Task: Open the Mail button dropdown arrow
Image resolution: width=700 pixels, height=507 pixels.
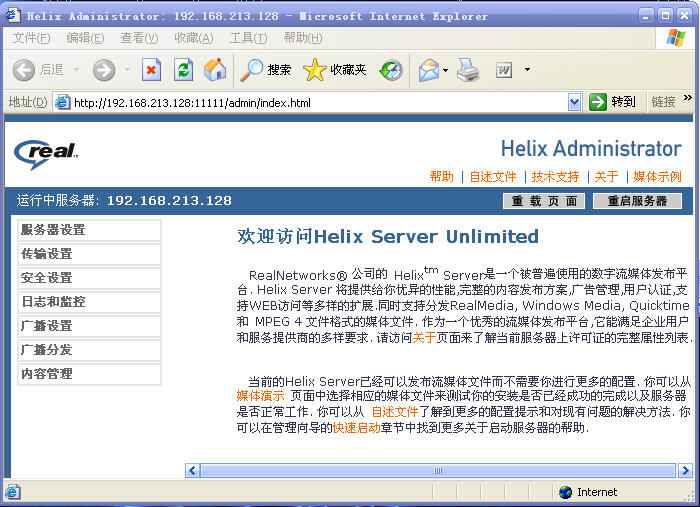Action: (445, 70)
